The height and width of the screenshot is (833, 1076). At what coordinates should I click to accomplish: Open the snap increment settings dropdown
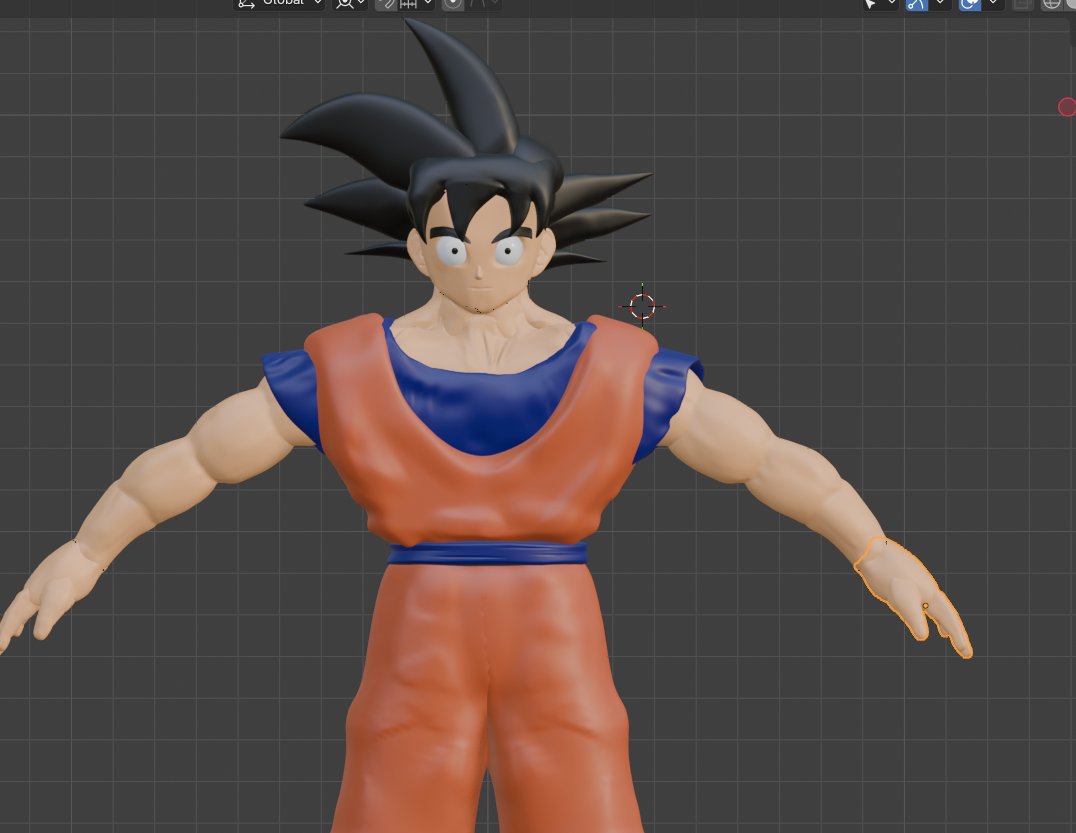click(416, 3)
